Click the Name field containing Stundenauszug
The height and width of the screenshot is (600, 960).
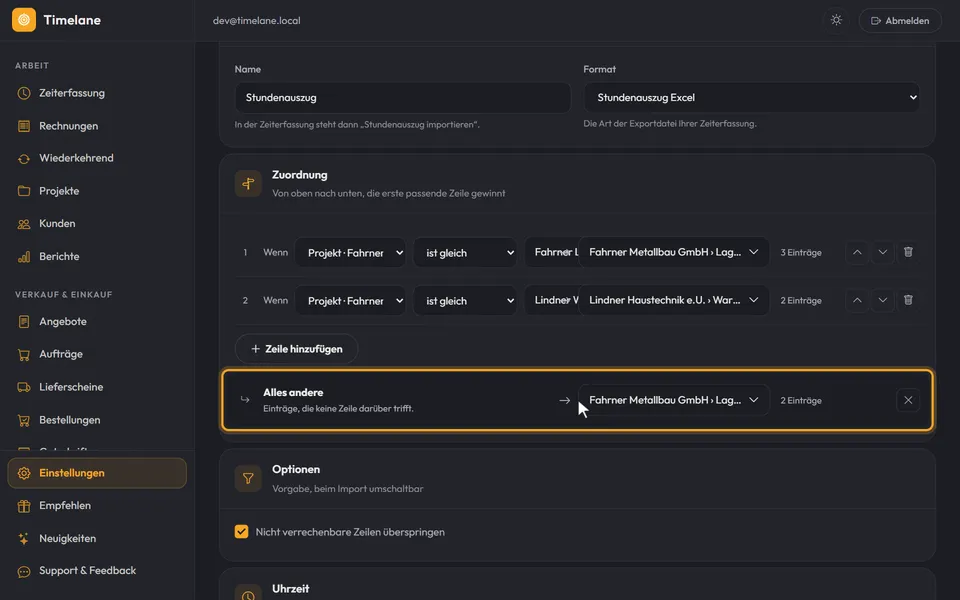pos(403,97)
